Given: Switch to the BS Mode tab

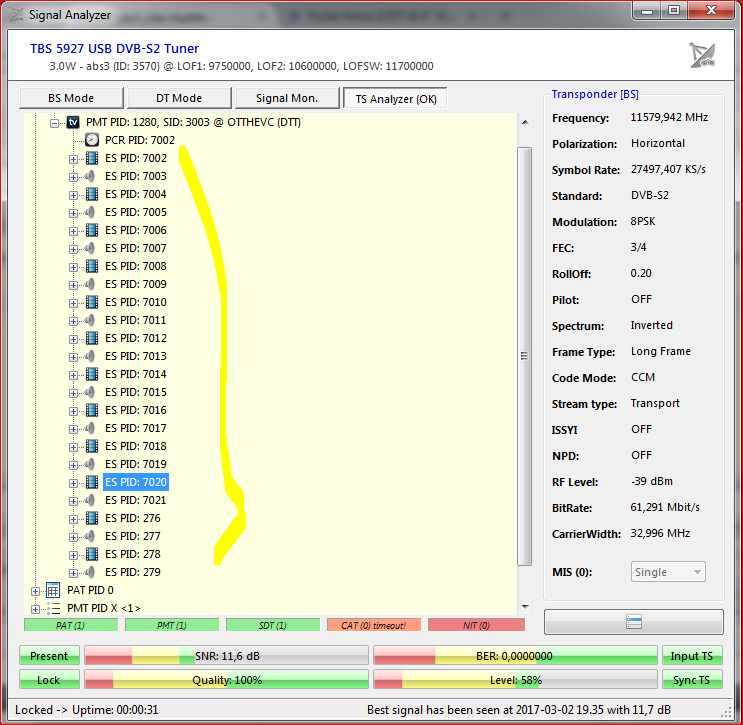Looking at the screenshot, I should click(72, 98).
